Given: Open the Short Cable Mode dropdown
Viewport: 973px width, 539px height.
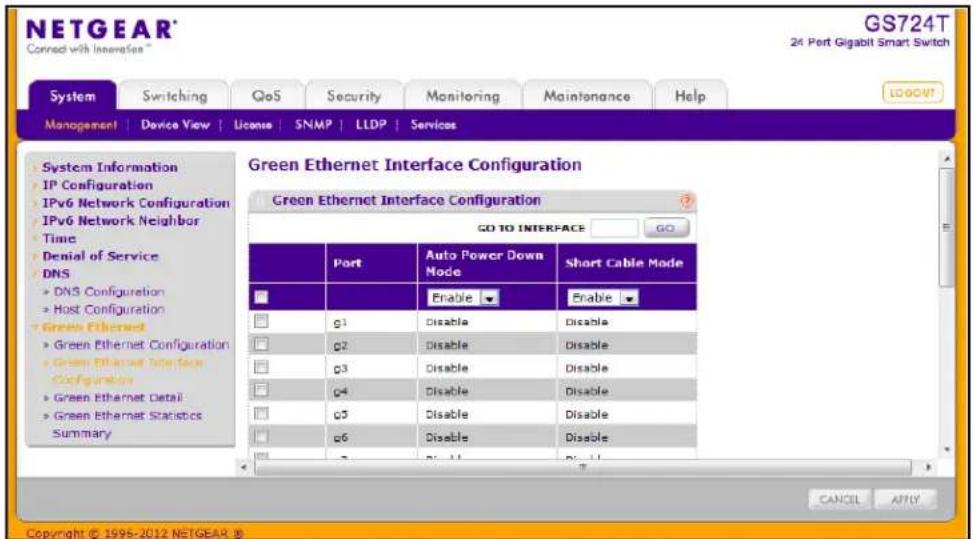Looking at the screenshot, I should click(x=603, y=298).
